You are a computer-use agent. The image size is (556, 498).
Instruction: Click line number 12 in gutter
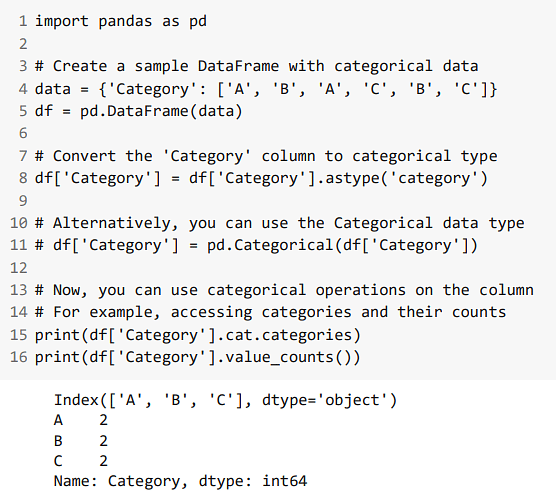[19, 268]
